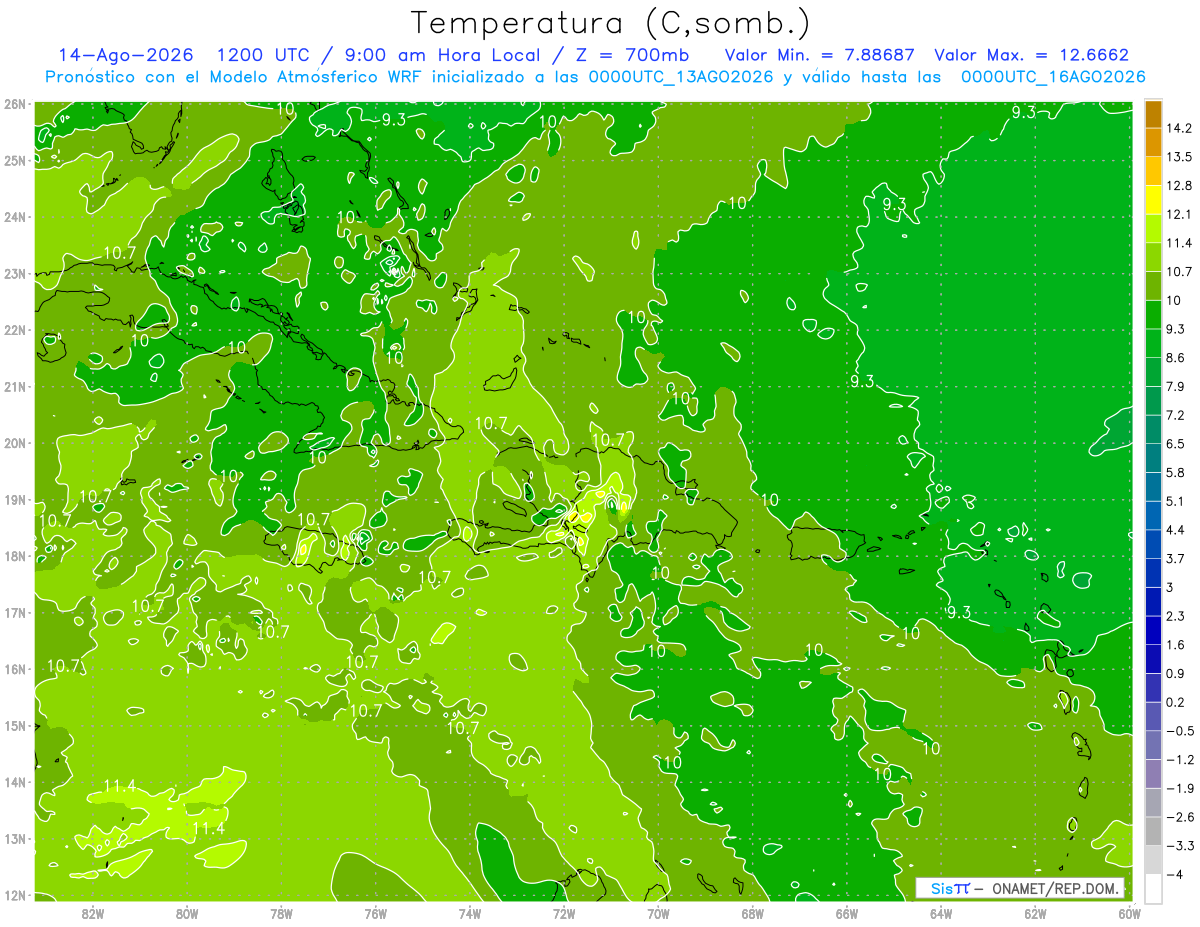Image resolution: width=1200 pixels, height=927 pixels.
Task: Click the '76W' longitude axis label
Action: pos(375,913)
